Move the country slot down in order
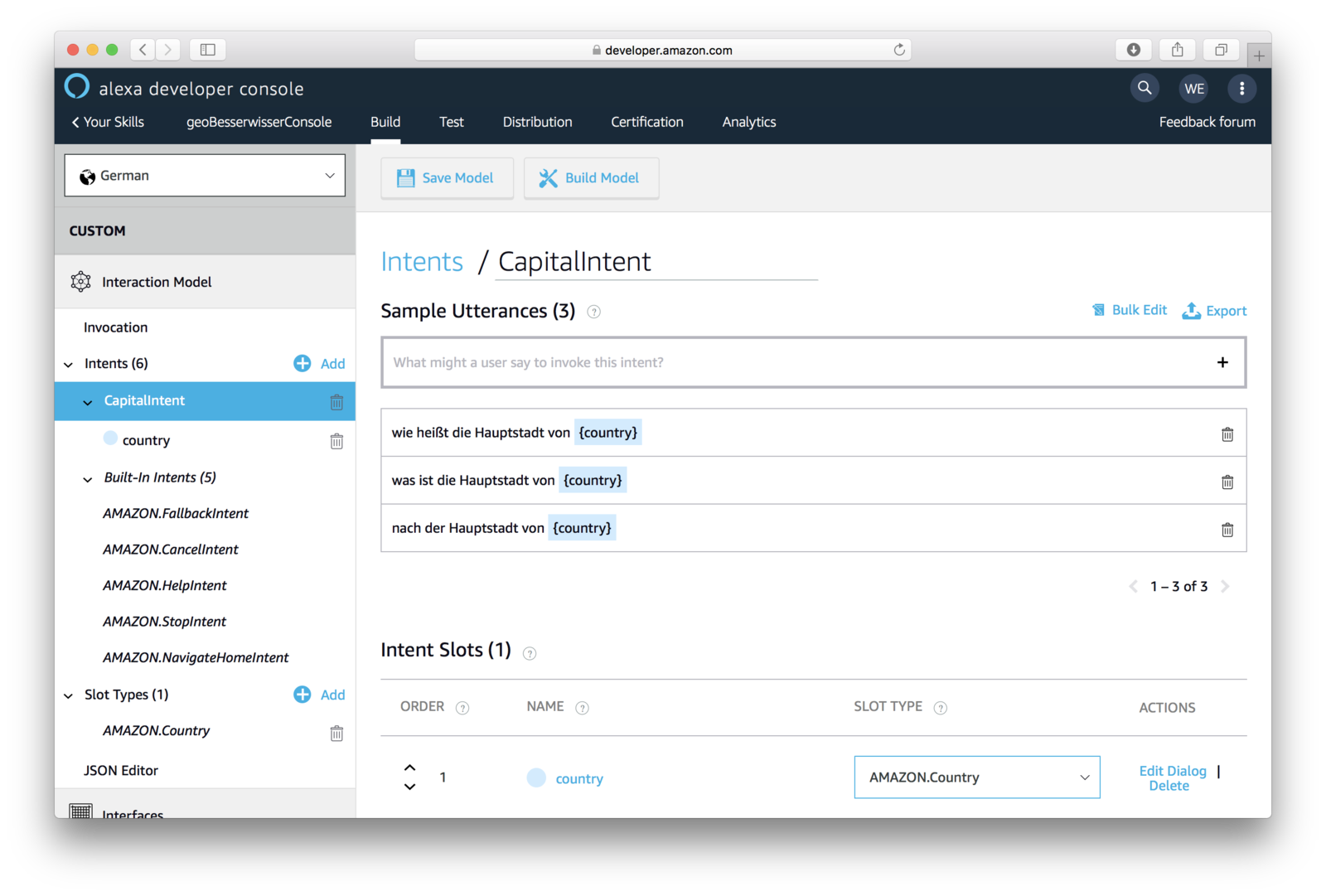Image resolution: width=1326 pixels, height=896 pixels. (409, 787)
